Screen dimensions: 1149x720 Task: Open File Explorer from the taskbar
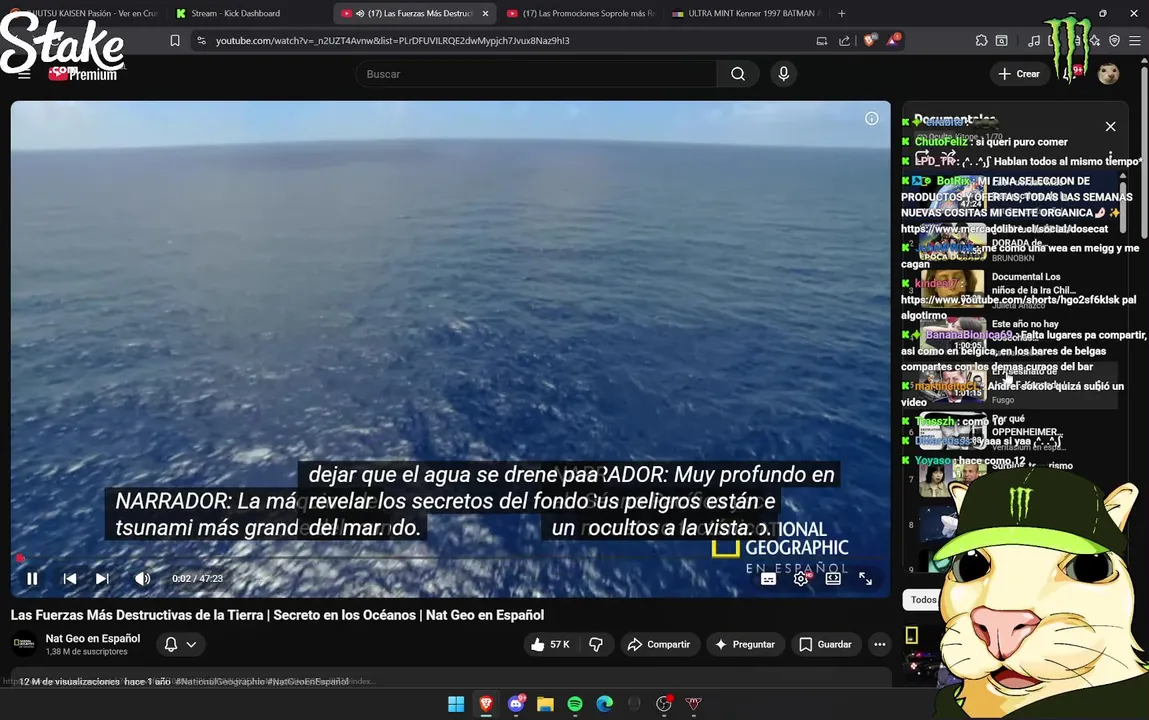545,704
